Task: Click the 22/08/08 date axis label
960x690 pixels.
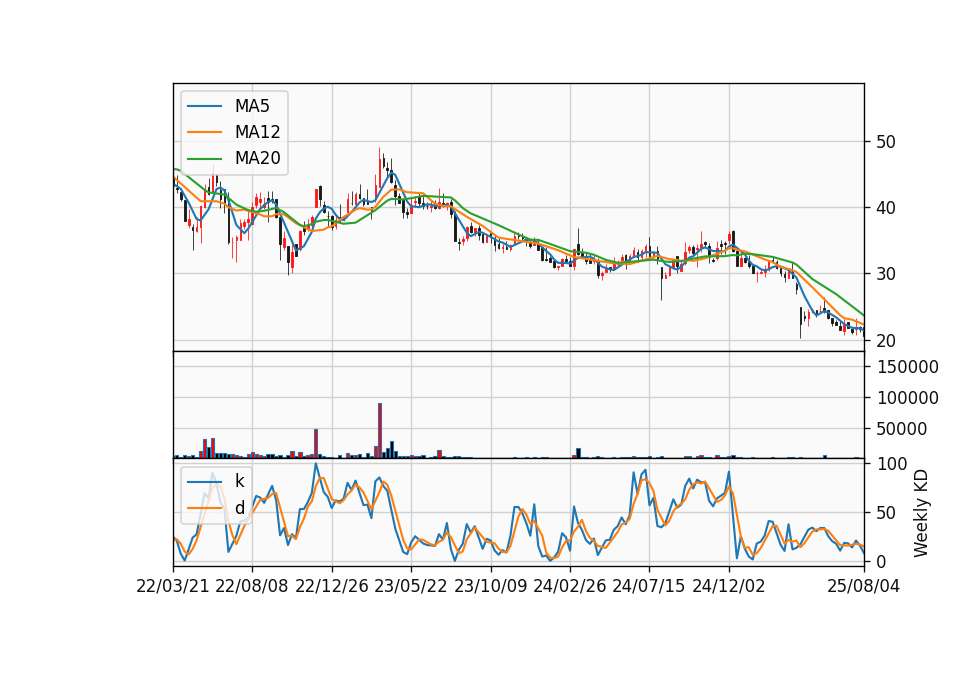Action: 252,587
